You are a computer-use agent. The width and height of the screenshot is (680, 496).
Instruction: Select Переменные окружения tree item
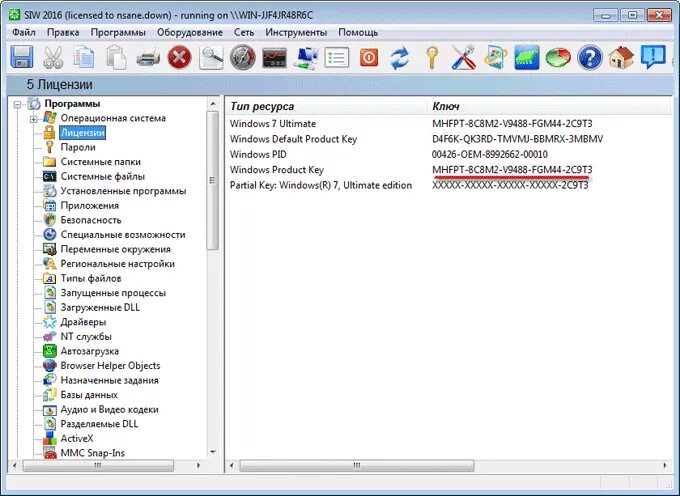click(x=115, y=249)
